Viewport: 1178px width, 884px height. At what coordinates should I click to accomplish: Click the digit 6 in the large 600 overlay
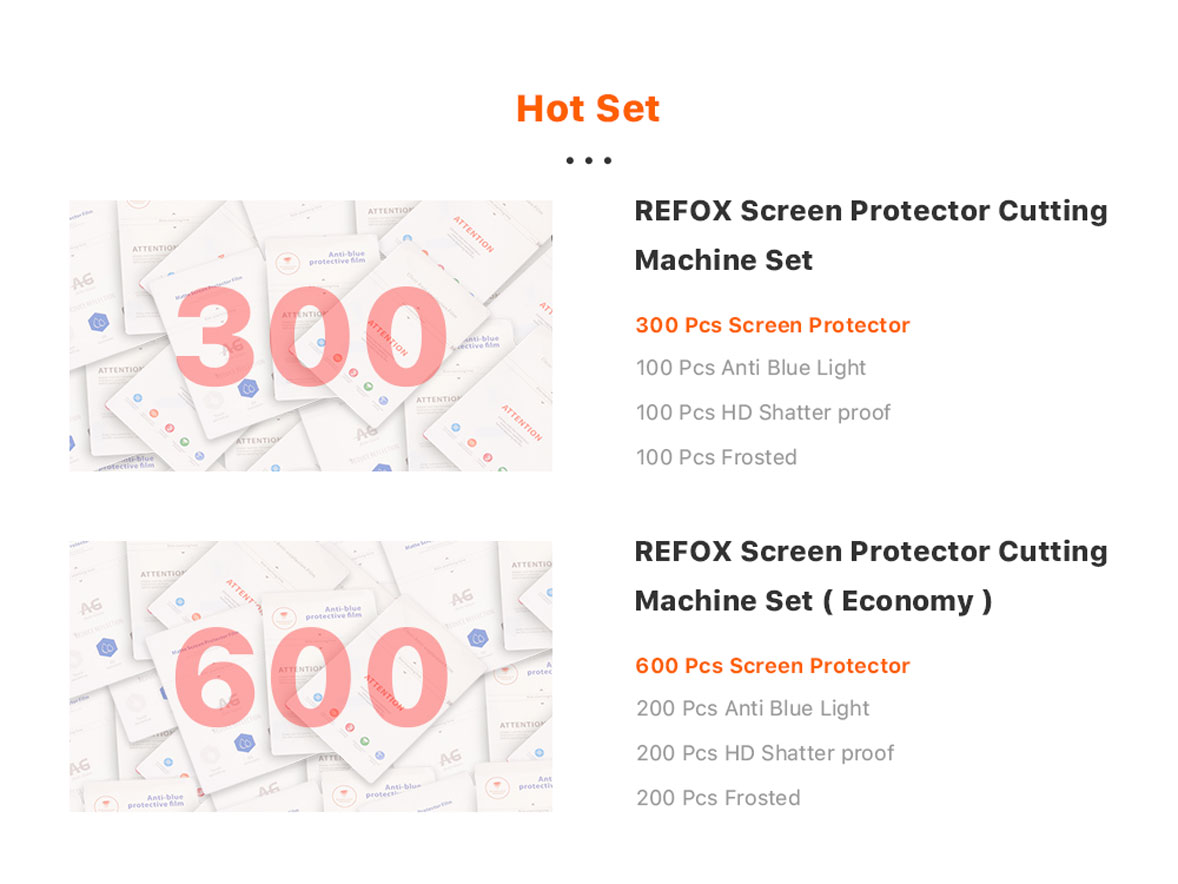tap(218, 678)
